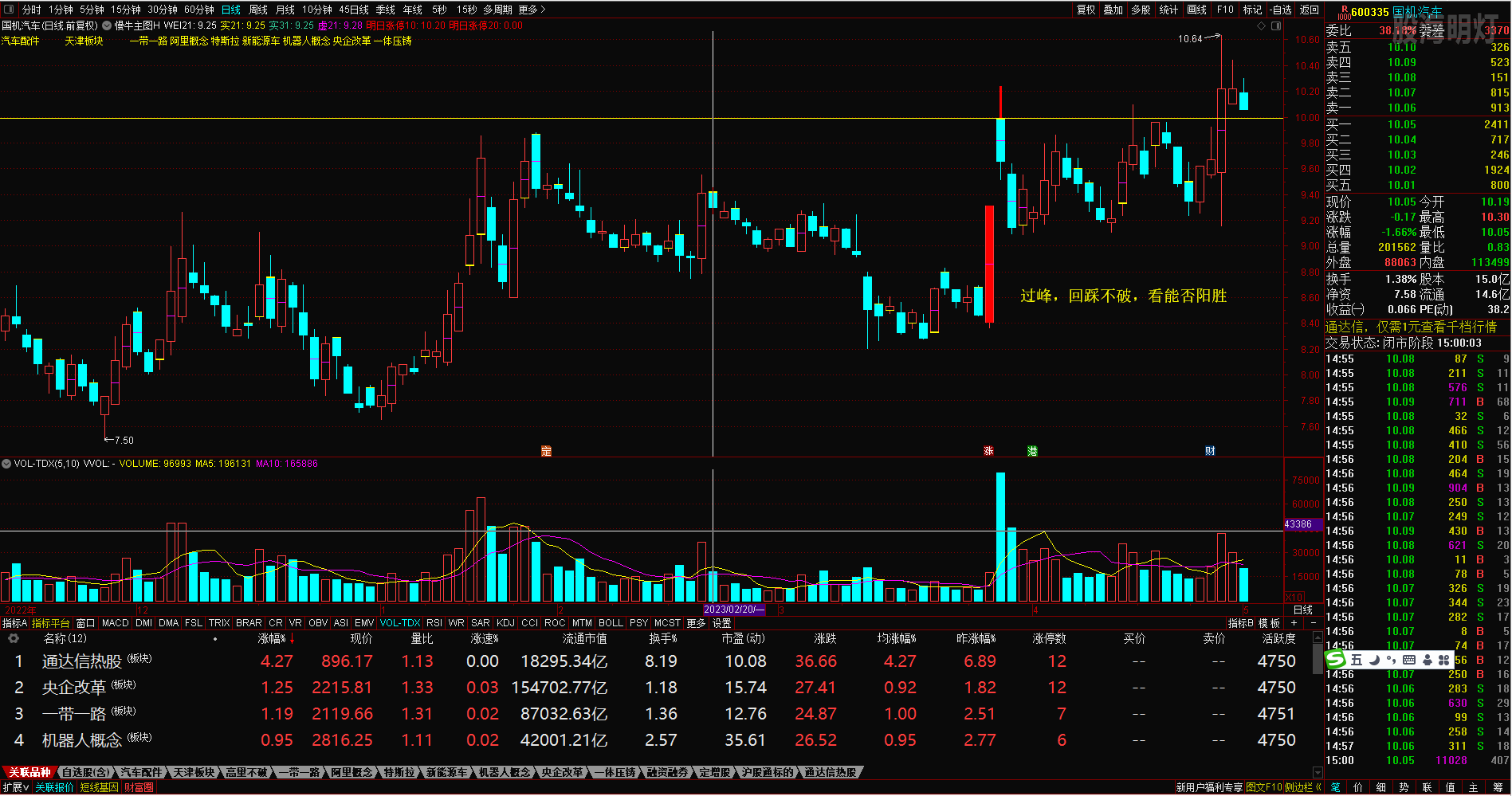Click the x10 volume scale marker
Viewport: 1512px width, 796px height.
coord(1294,597)
